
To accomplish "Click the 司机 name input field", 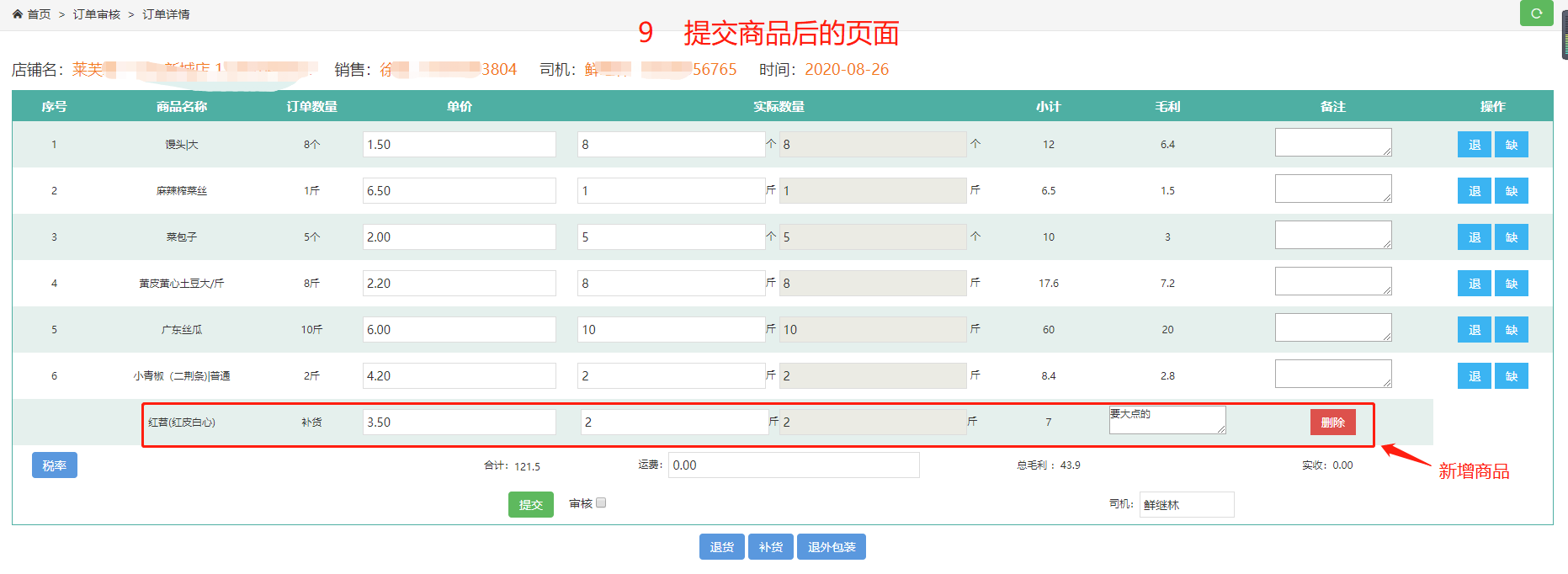I will (x=1186, y=505).
